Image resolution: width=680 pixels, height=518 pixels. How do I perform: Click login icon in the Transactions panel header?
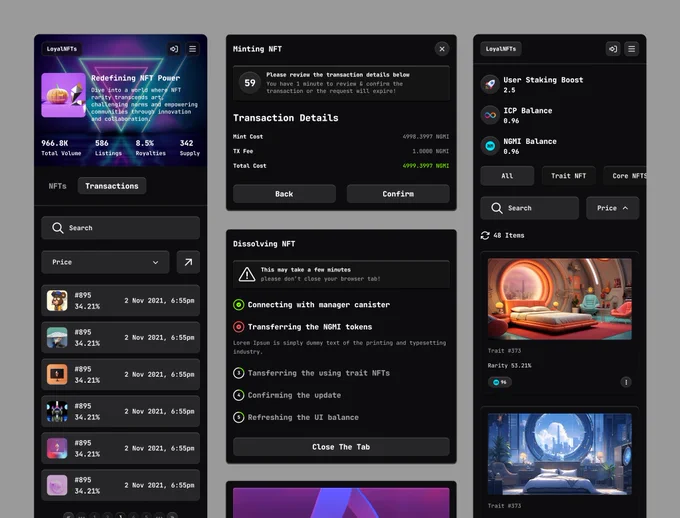tap(174, 49)
